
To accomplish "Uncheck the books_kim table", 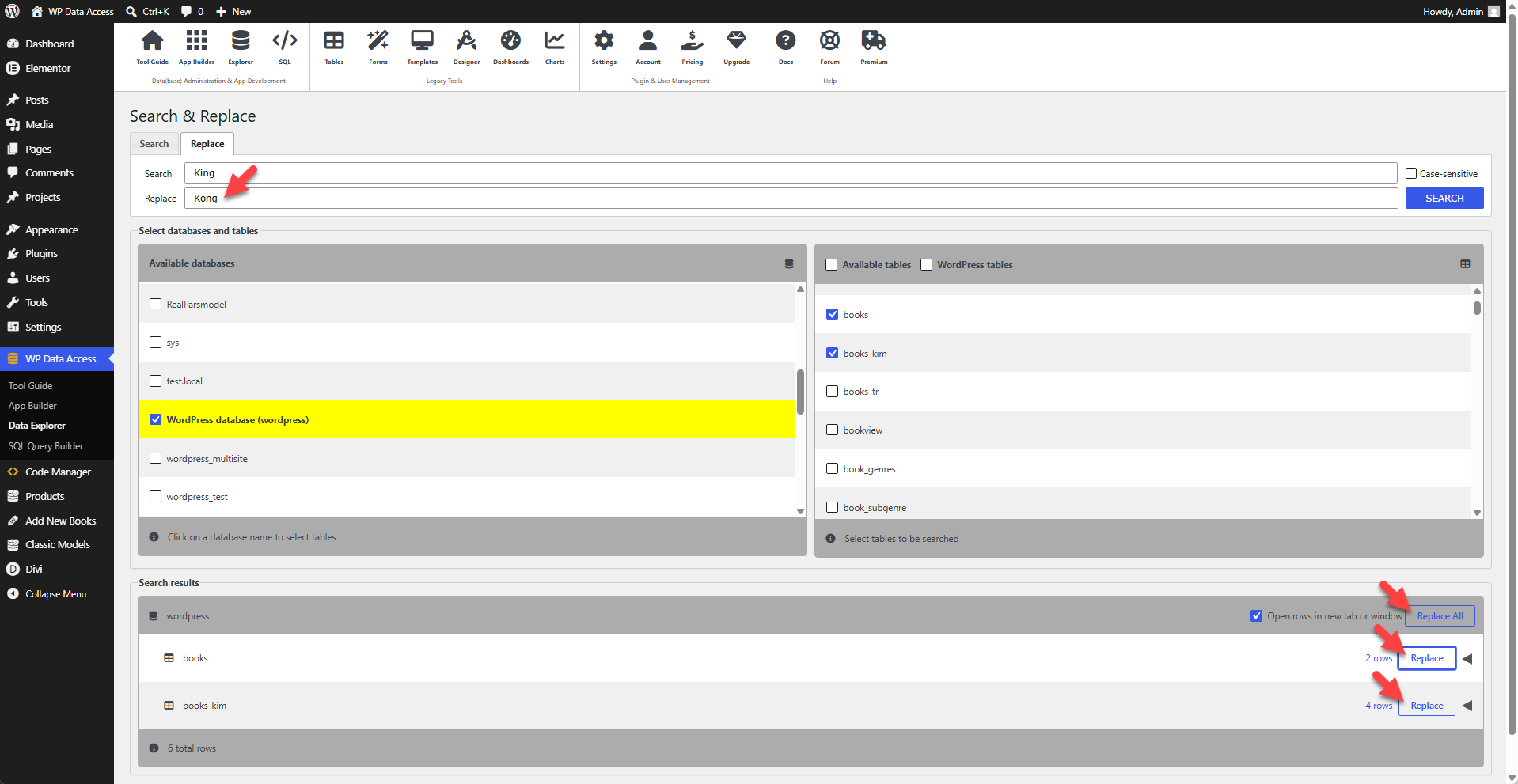I will point(833,353).
